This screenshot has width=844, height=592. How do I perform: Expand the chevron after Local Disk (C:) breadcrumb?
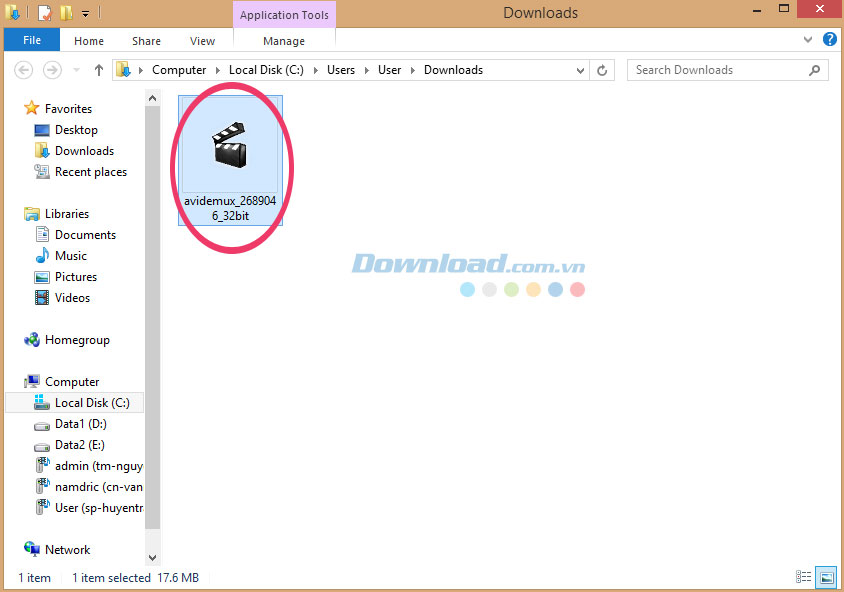click(x=315, y=71)
